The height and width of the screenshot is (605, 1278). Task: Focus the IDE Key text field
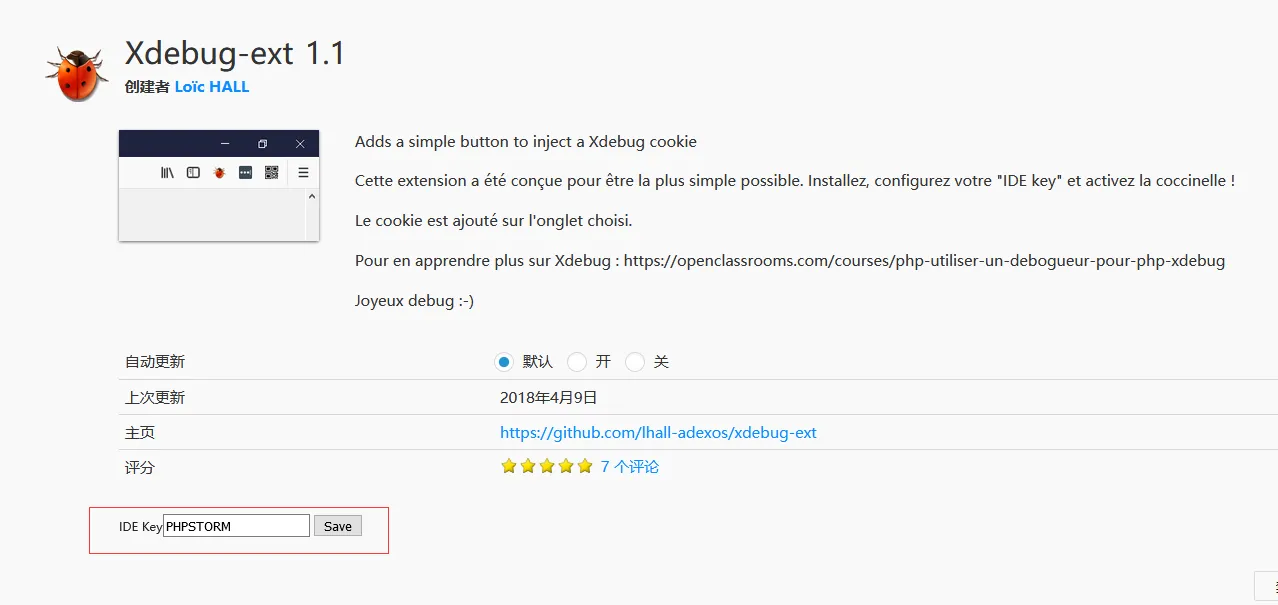click(x=236, y=526)
